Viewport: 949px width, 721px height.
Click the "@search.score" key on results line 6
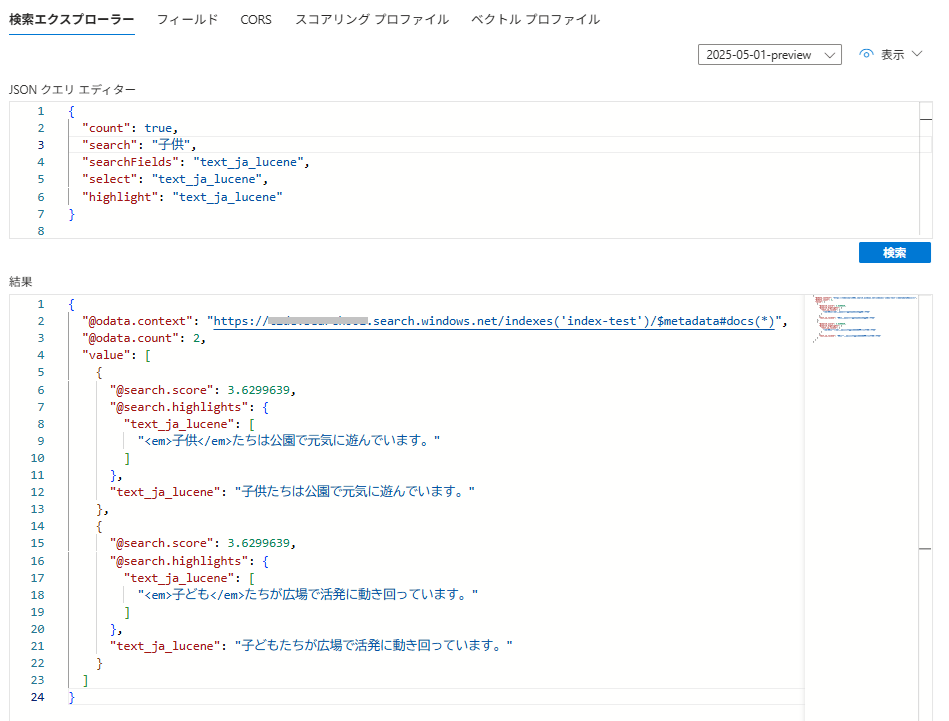tap(162, 390)
